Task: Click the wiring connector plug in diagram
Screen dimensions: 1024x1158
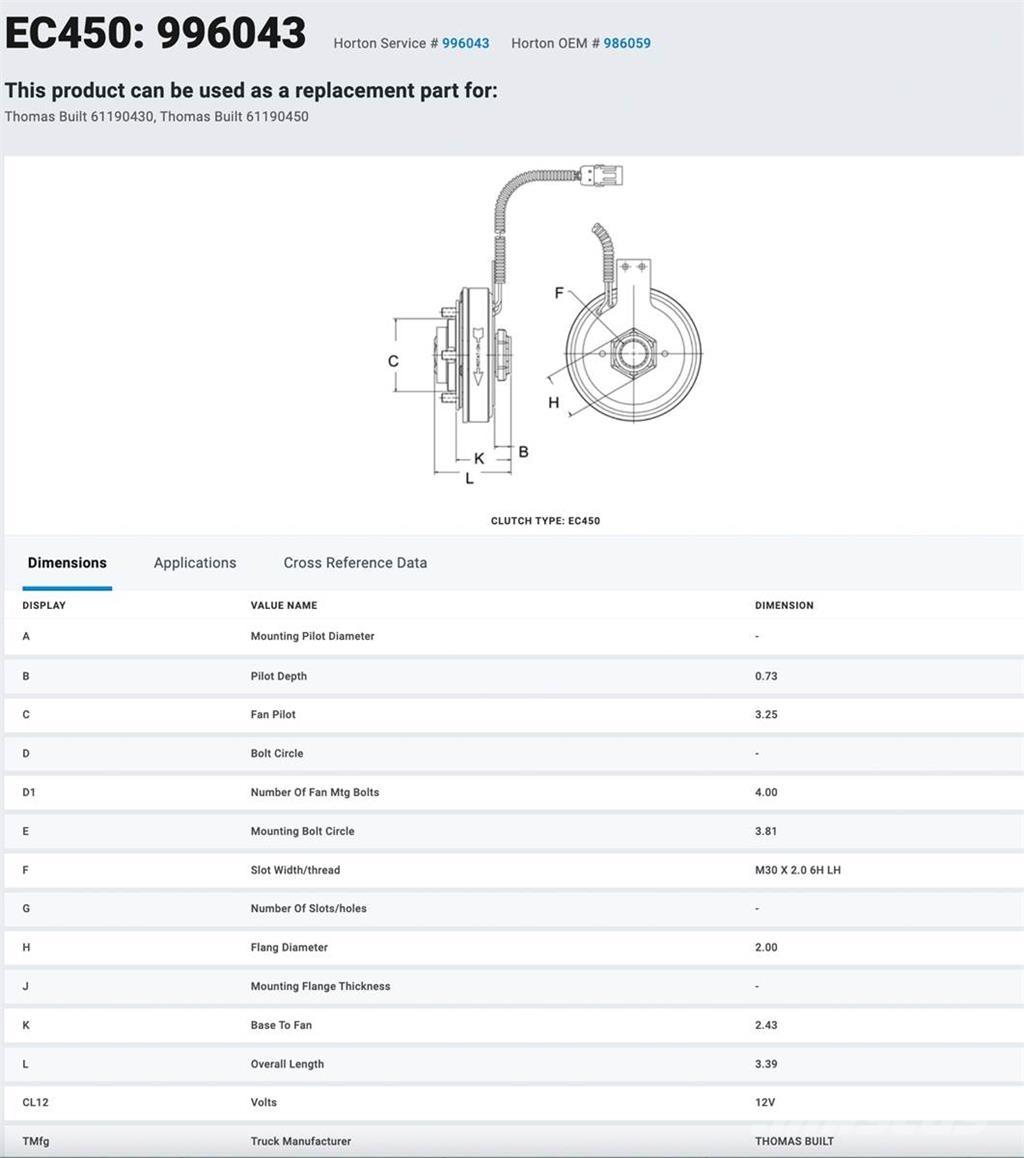Action: coord(602,175)
